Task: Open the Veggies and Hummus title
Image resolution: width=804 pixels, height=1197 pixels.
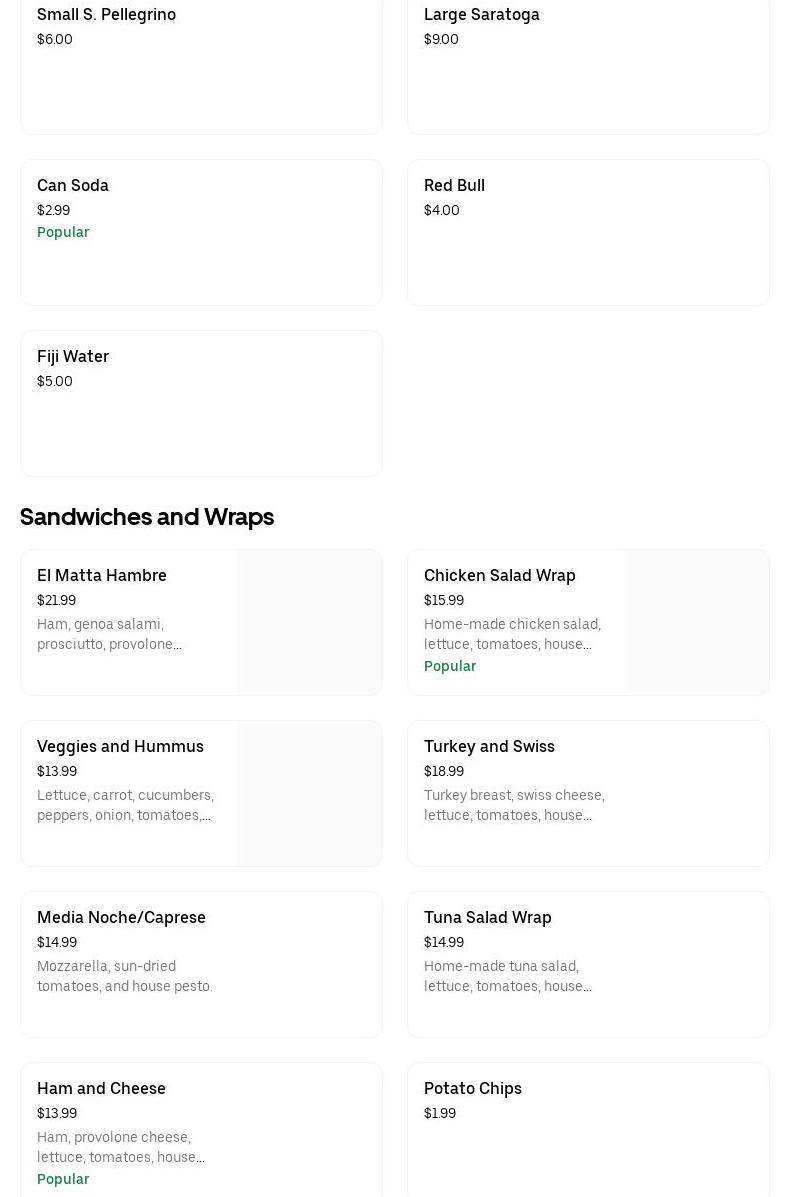Action: click(x=120, y=746)
